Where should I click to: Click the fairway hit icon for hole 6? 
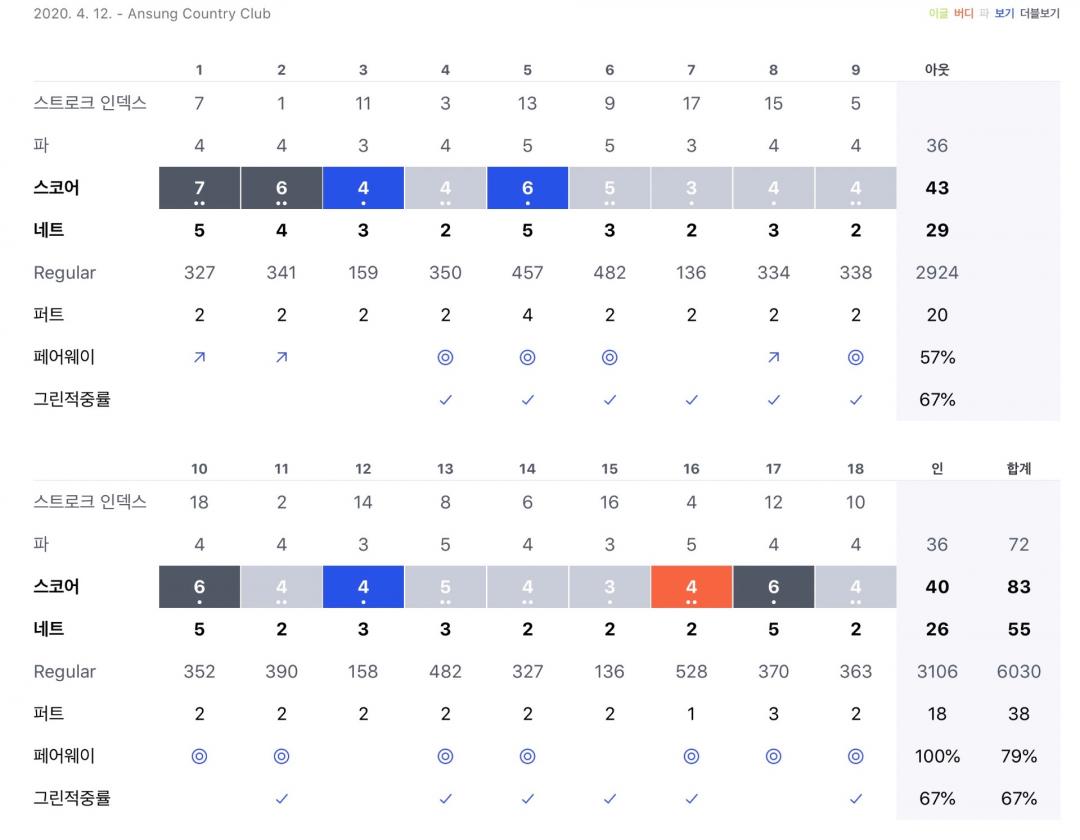(609, 357)
